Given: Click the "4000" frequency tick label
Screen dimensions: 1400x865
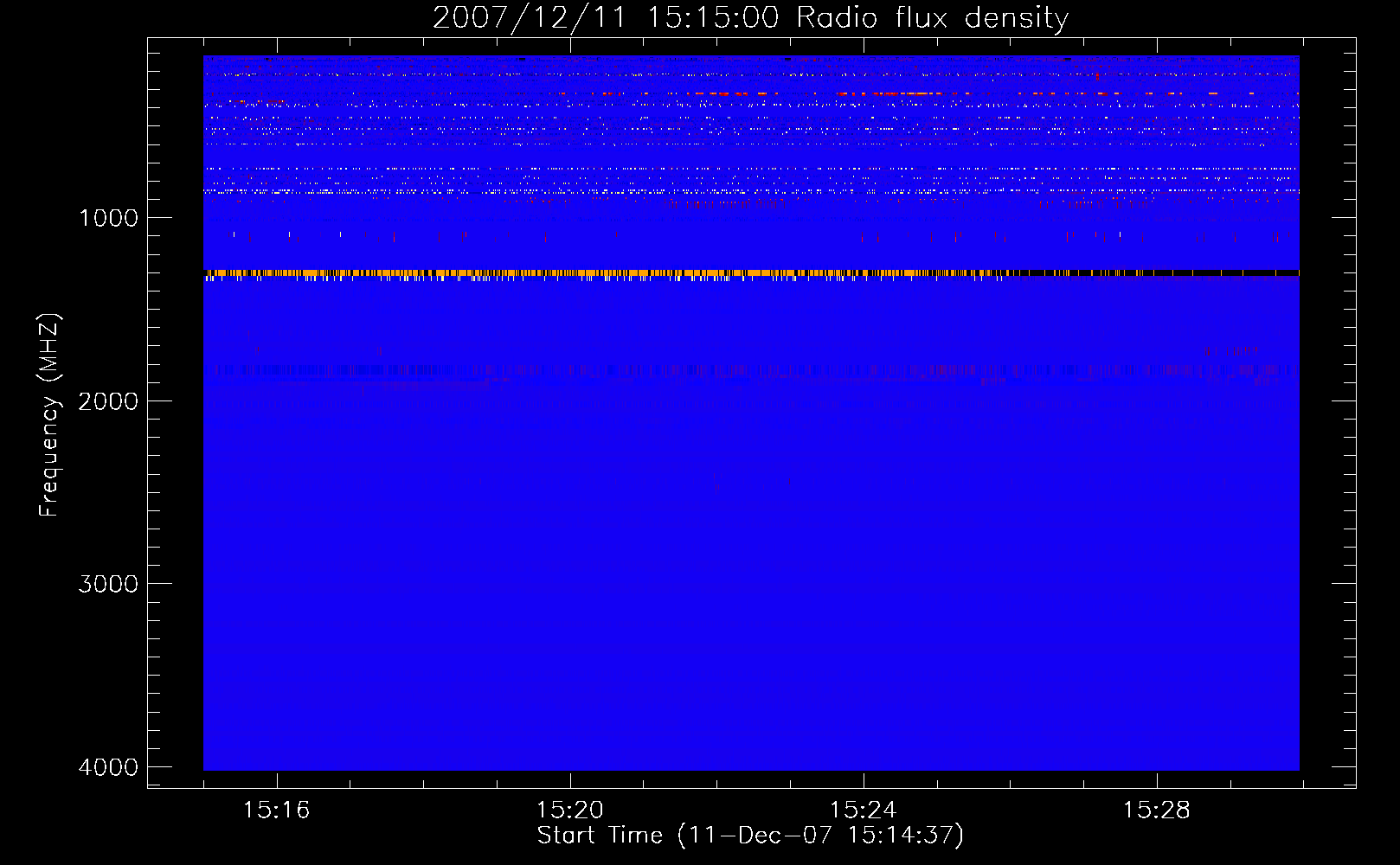Looking at the screenshot, I should (x=108, y=767).
